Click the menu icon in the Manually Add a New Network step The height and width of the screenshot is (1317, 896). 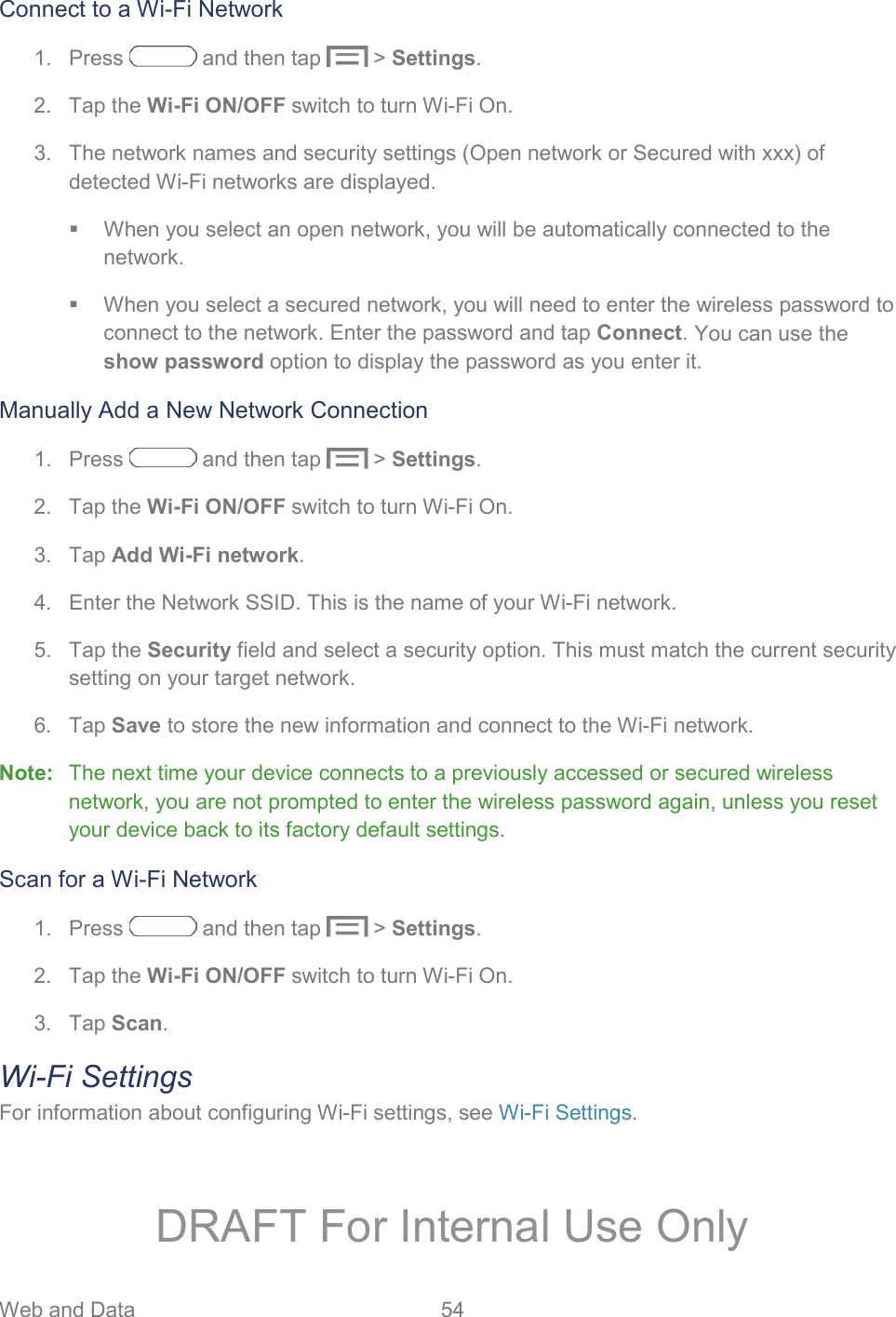point(347,459)
